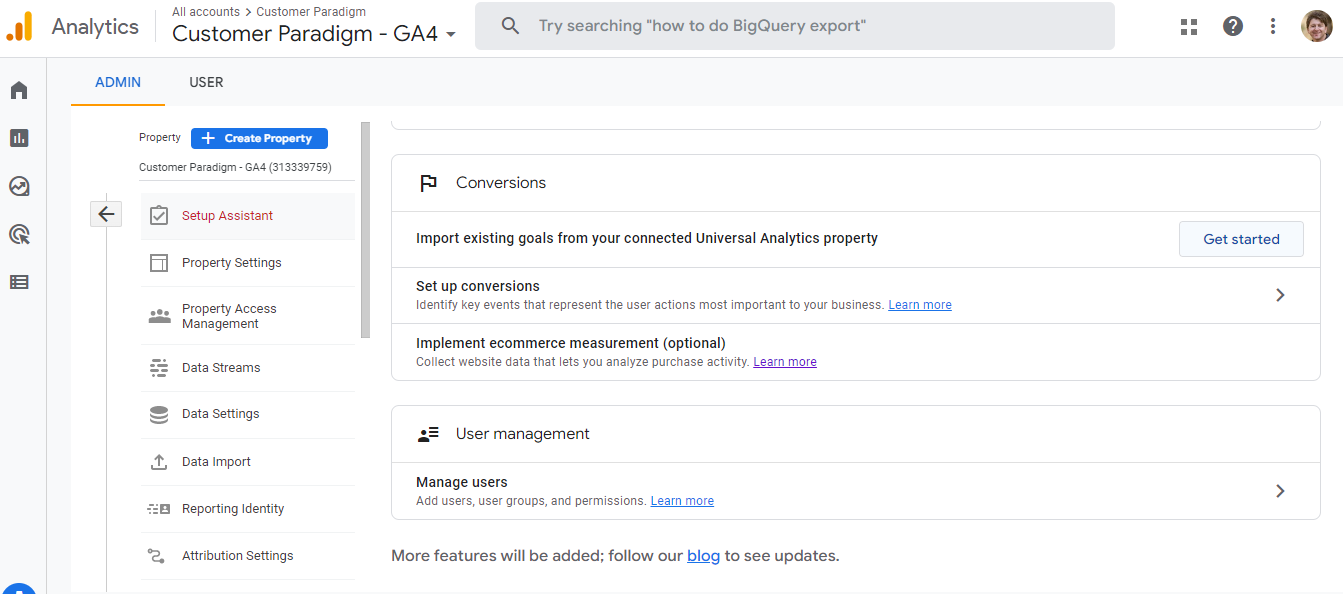Select the Reports icon in left navigation
Screen dimensions: 1343x594
point(18,137)
